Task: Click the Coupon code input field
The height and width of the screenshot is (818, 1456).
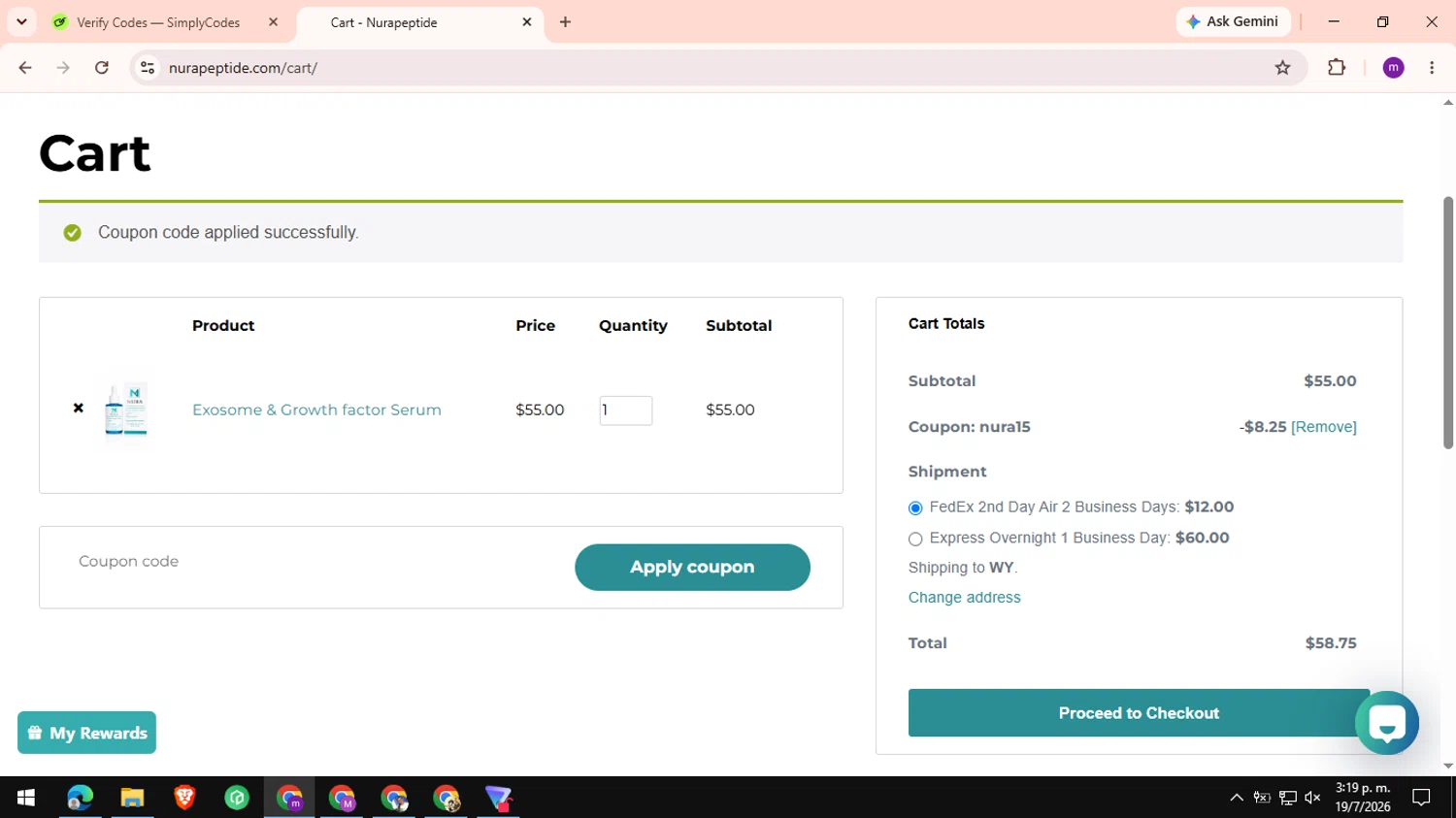Action: [315, 562]
